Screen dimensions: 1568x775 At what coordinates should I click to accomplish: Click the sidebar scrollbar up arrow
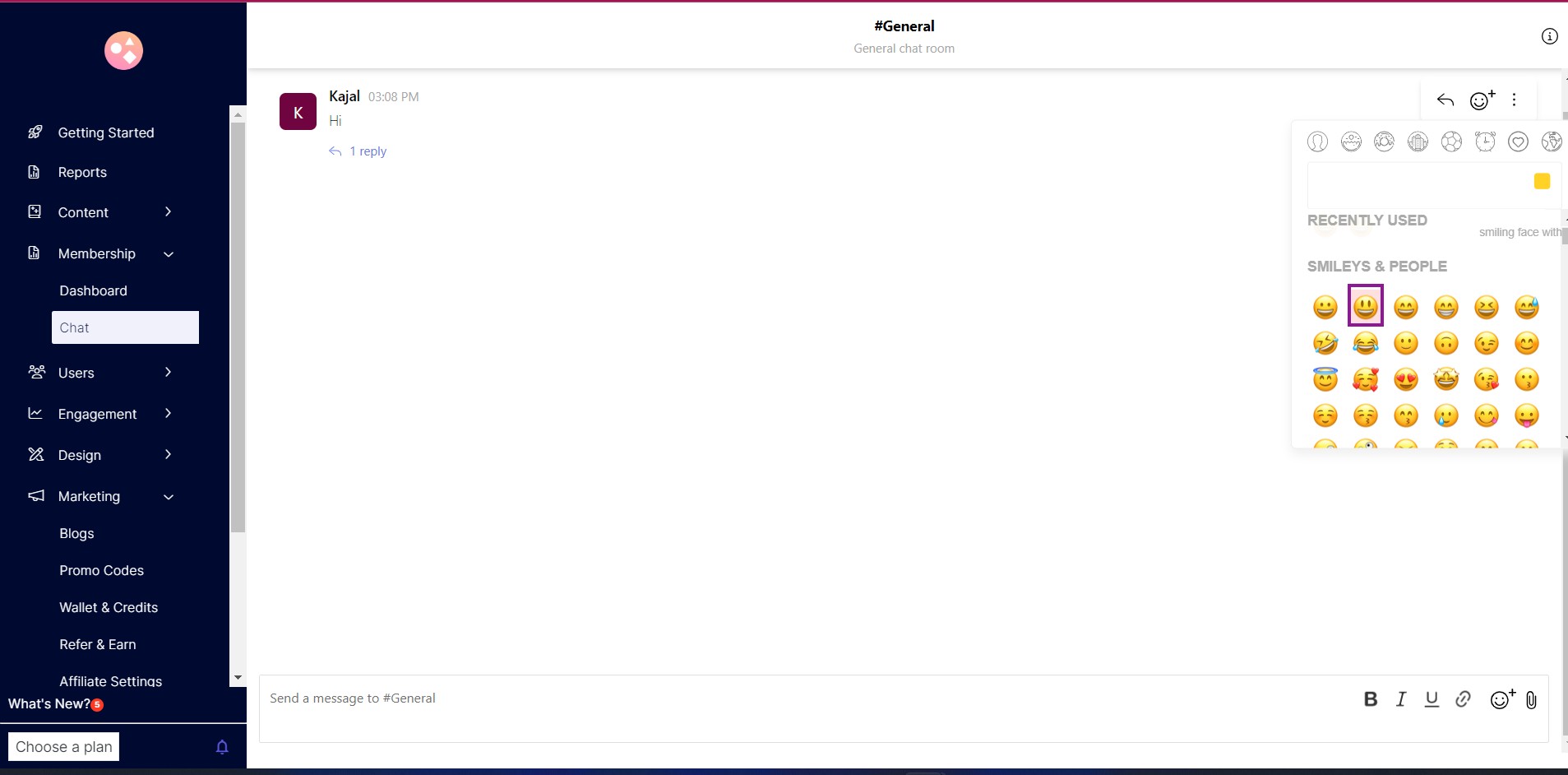click(238, 114)
